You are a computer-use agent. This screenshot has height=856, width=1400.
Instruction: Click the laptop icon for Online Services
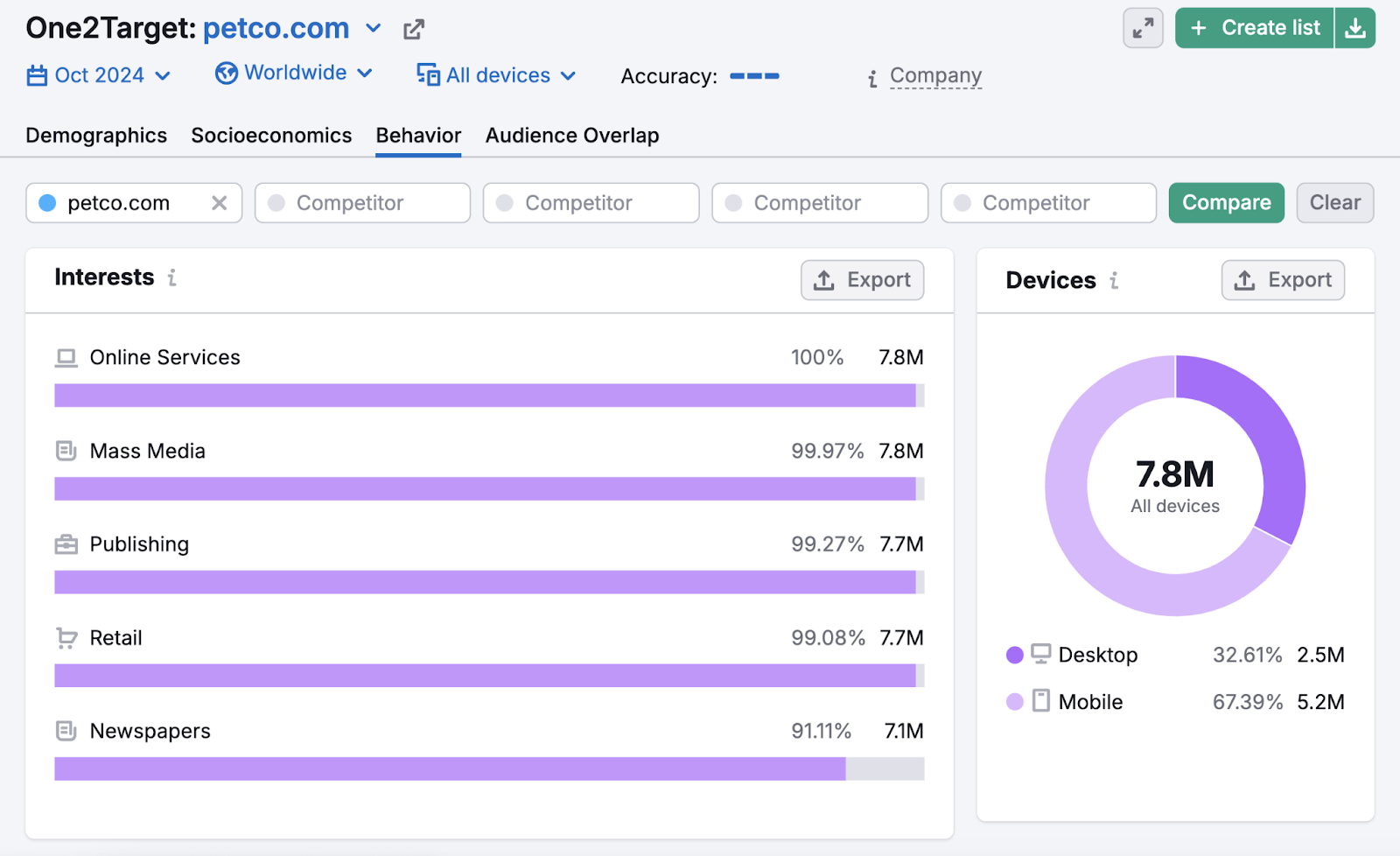coord(66,357)
